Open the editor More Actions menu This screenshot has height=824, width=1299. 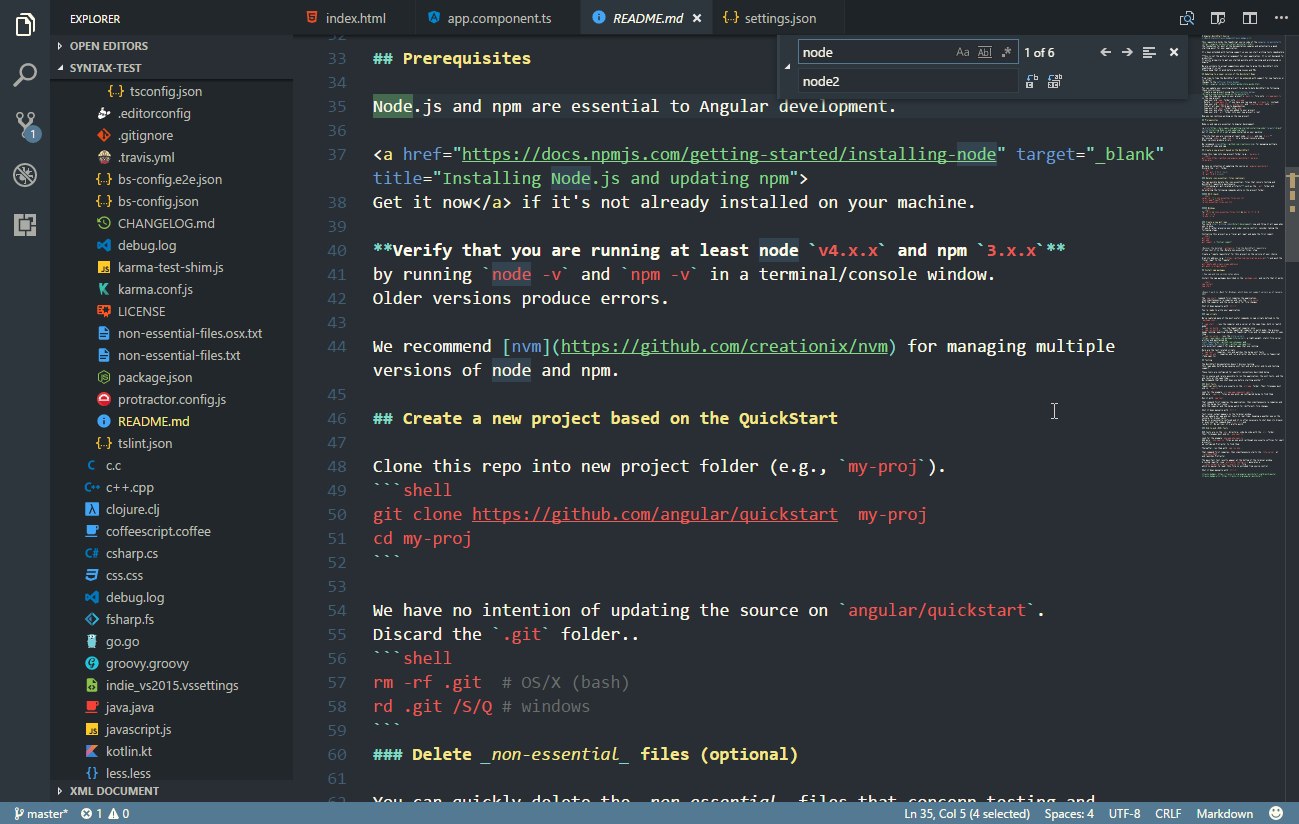point(1279,18)
